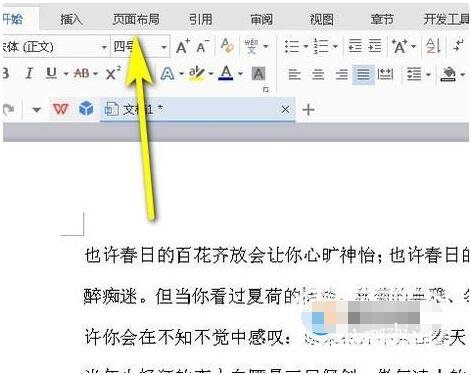Click the phonetic guide (wén) icon

click(252, 46)
